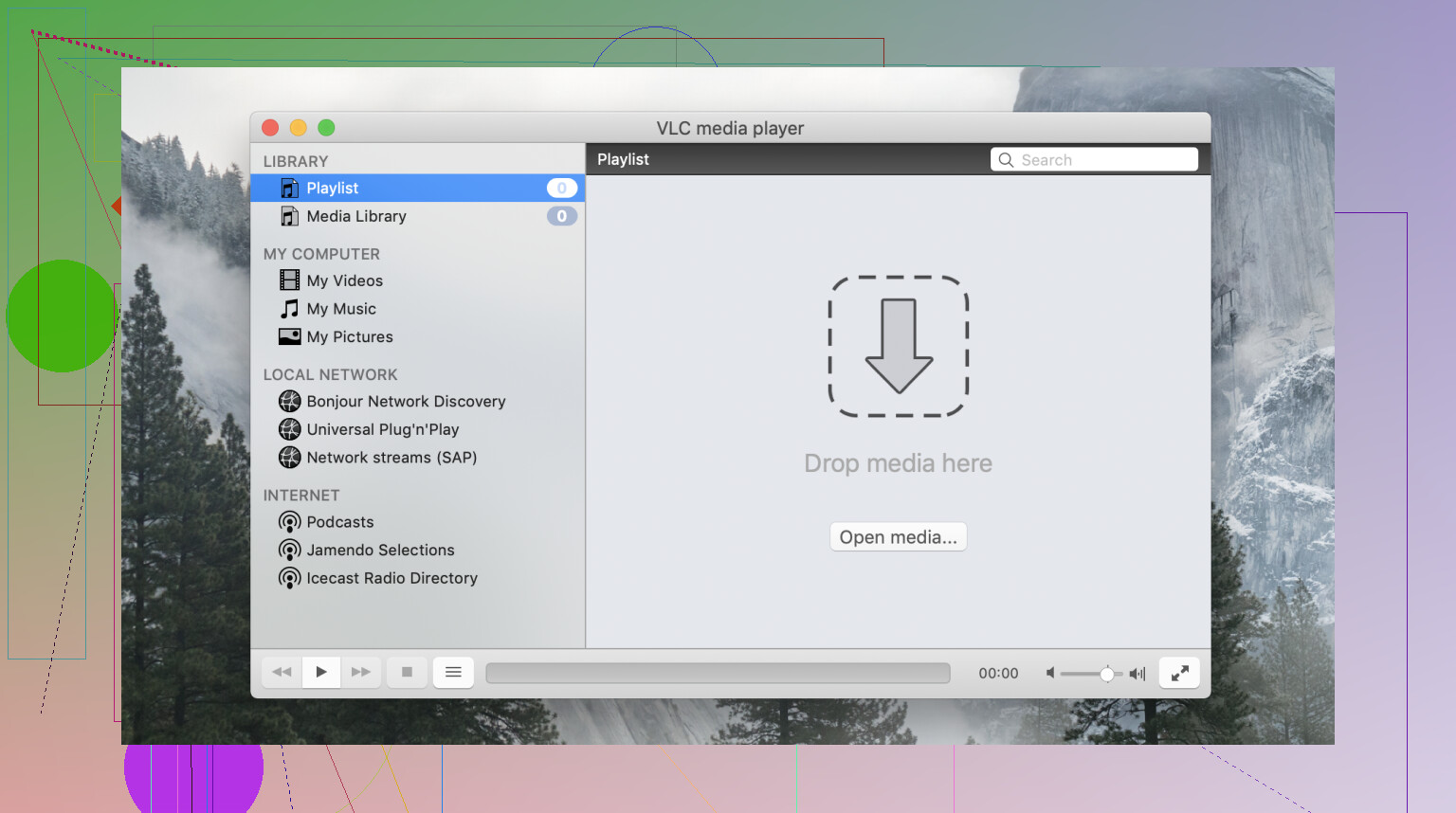The image size is (1456, 813).
Task: Adjust the volume slider knob
Action: pos(1106,674)
